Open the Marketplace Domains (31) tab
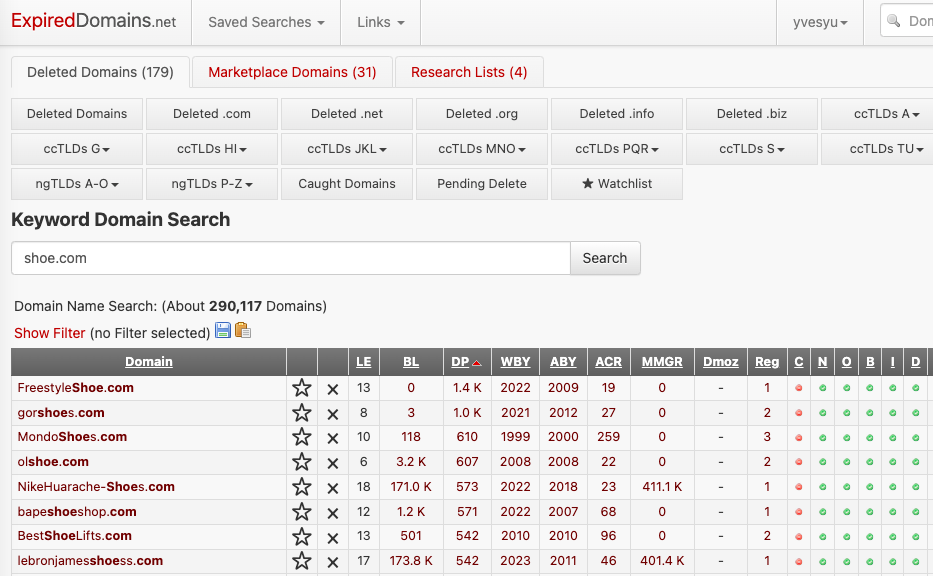Screen dimensions: 933x576 point(292,72)
